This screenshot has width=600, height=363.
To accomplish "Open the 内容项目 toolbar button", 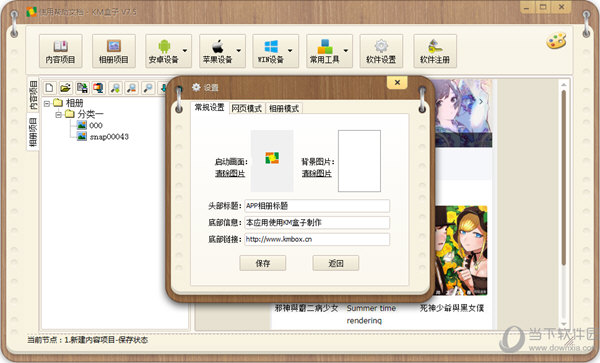I will point(60,51).
